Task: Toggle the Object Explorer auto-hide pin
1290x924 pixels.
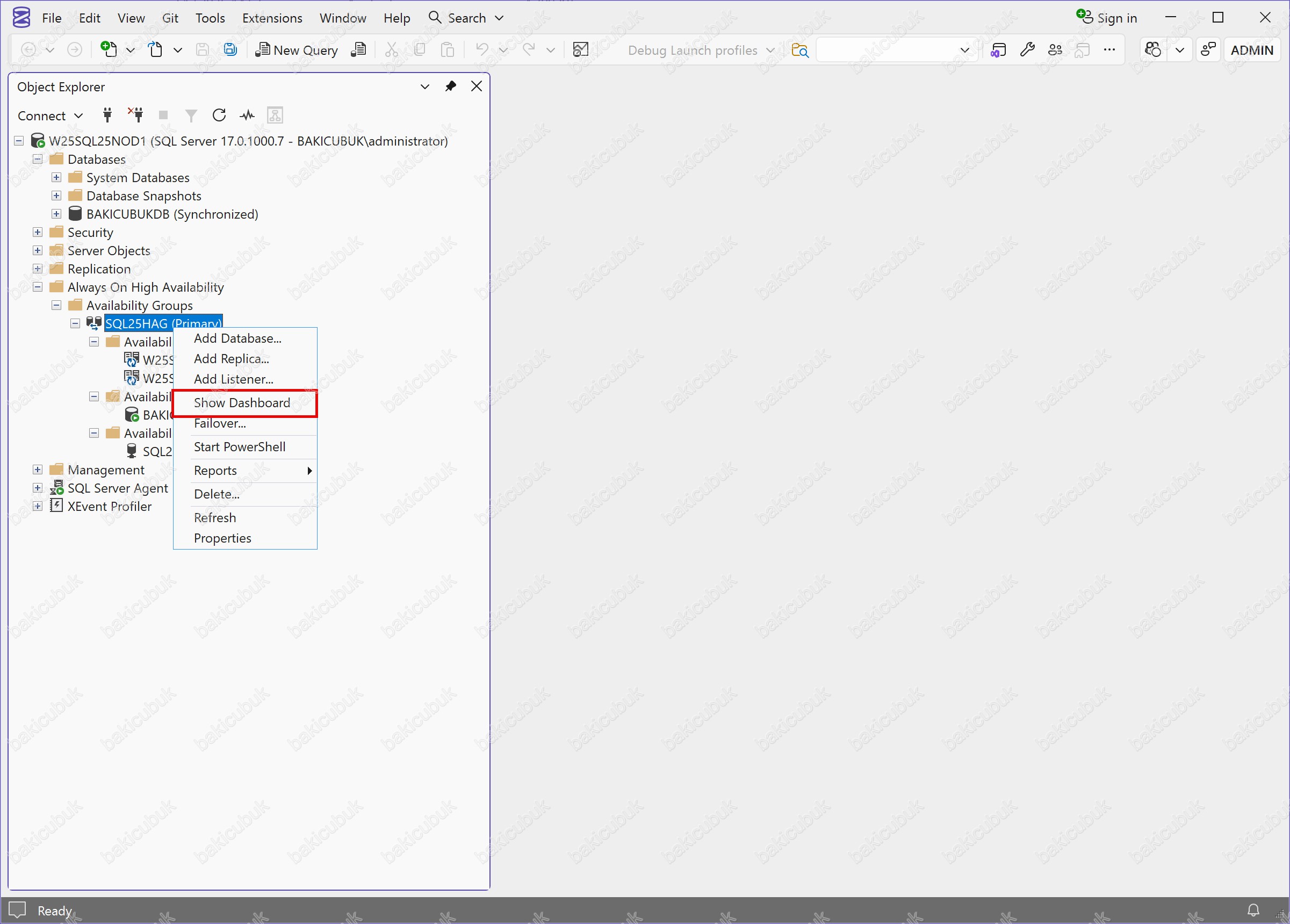Action: click(450, 86)
